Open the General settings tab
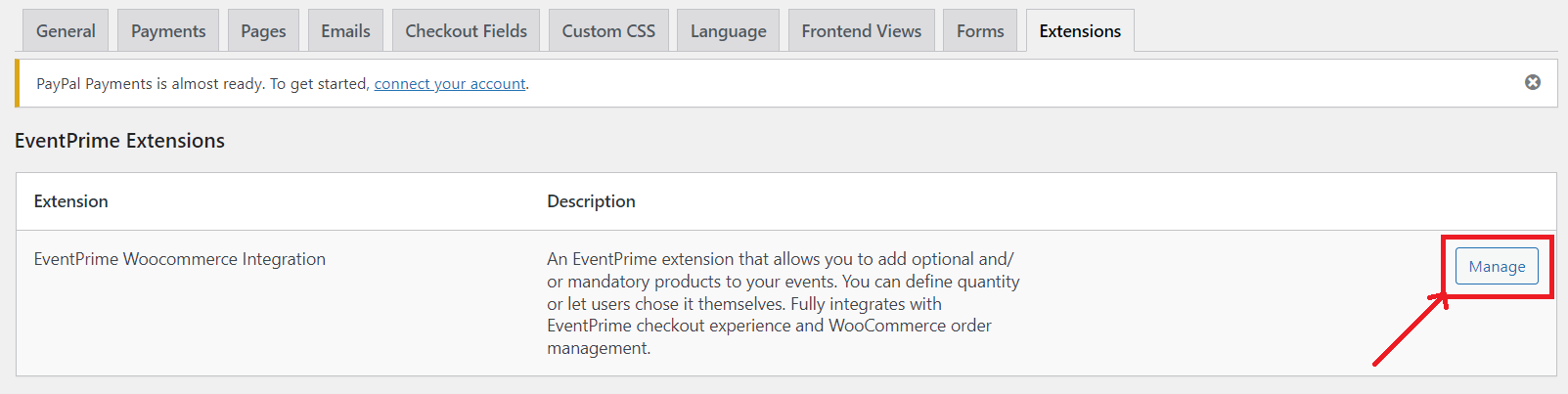This screenshot has width=1568, height=394. [x=66, y=31]
